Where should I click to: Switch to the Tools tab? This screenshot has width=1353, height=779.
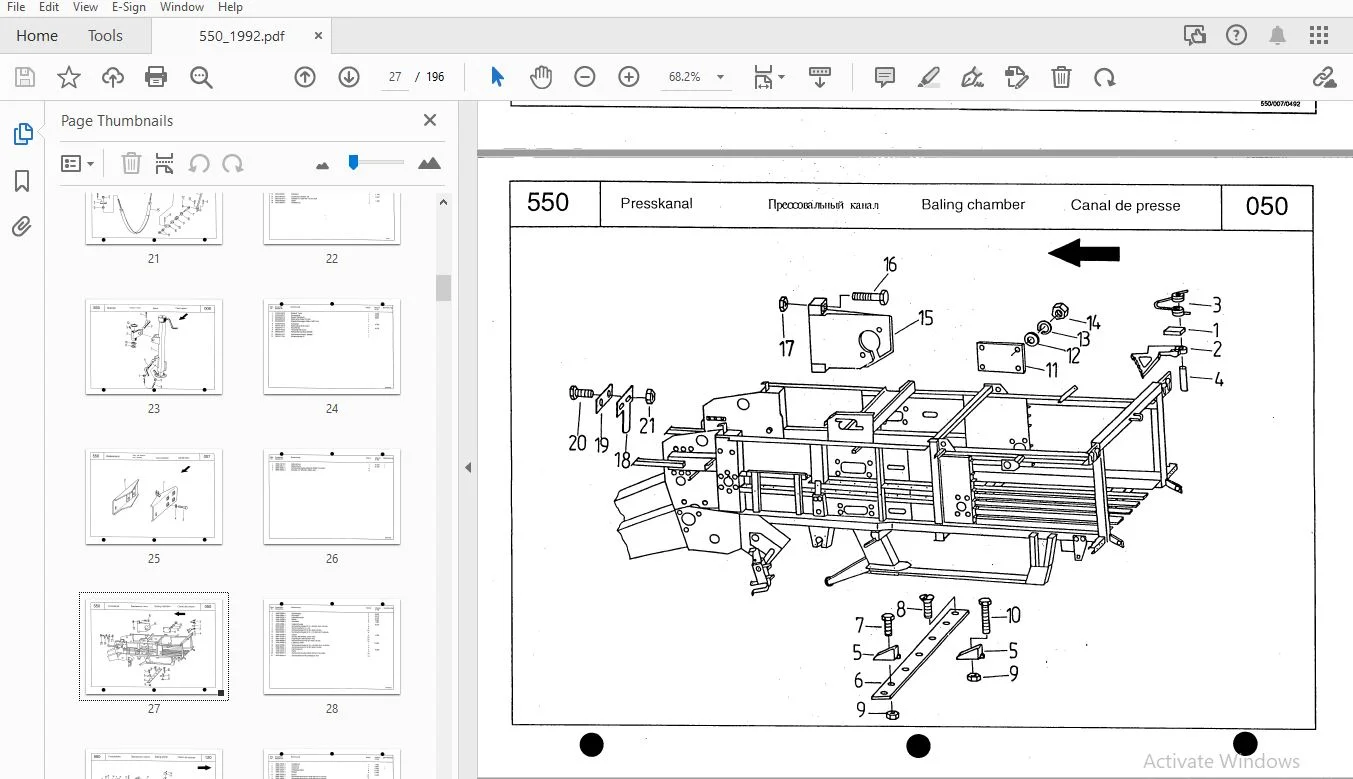point(105,36)
